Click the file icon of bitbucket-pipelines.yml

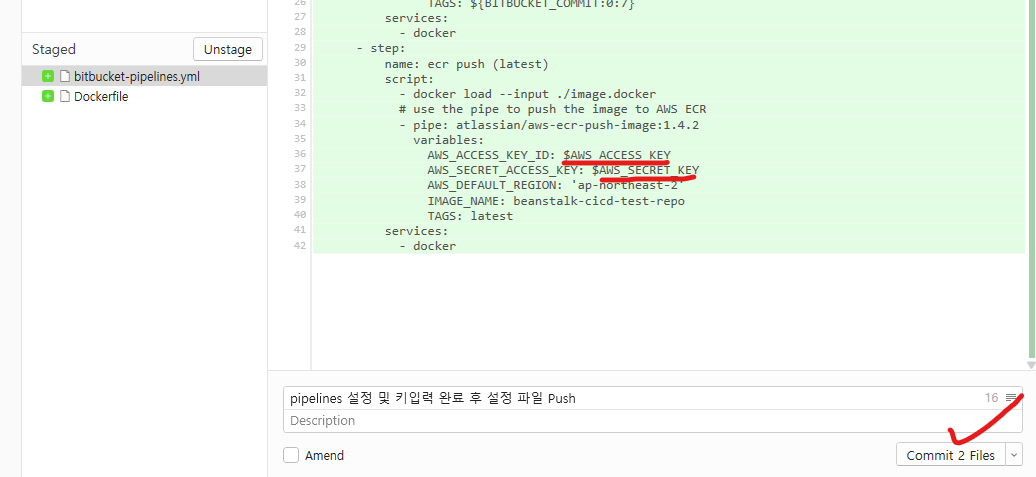click(65, 76)
